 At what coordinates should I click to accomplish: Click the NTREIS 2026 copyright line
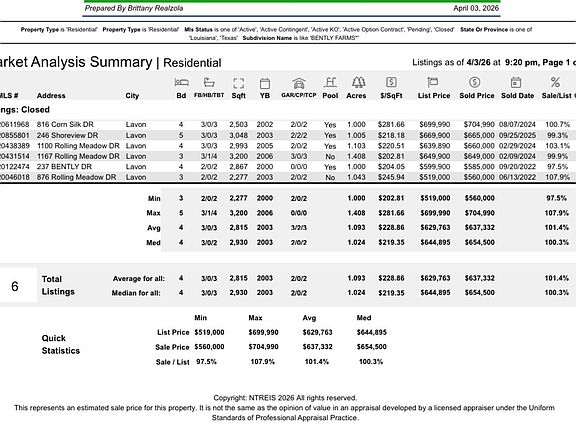coord(285,398)
